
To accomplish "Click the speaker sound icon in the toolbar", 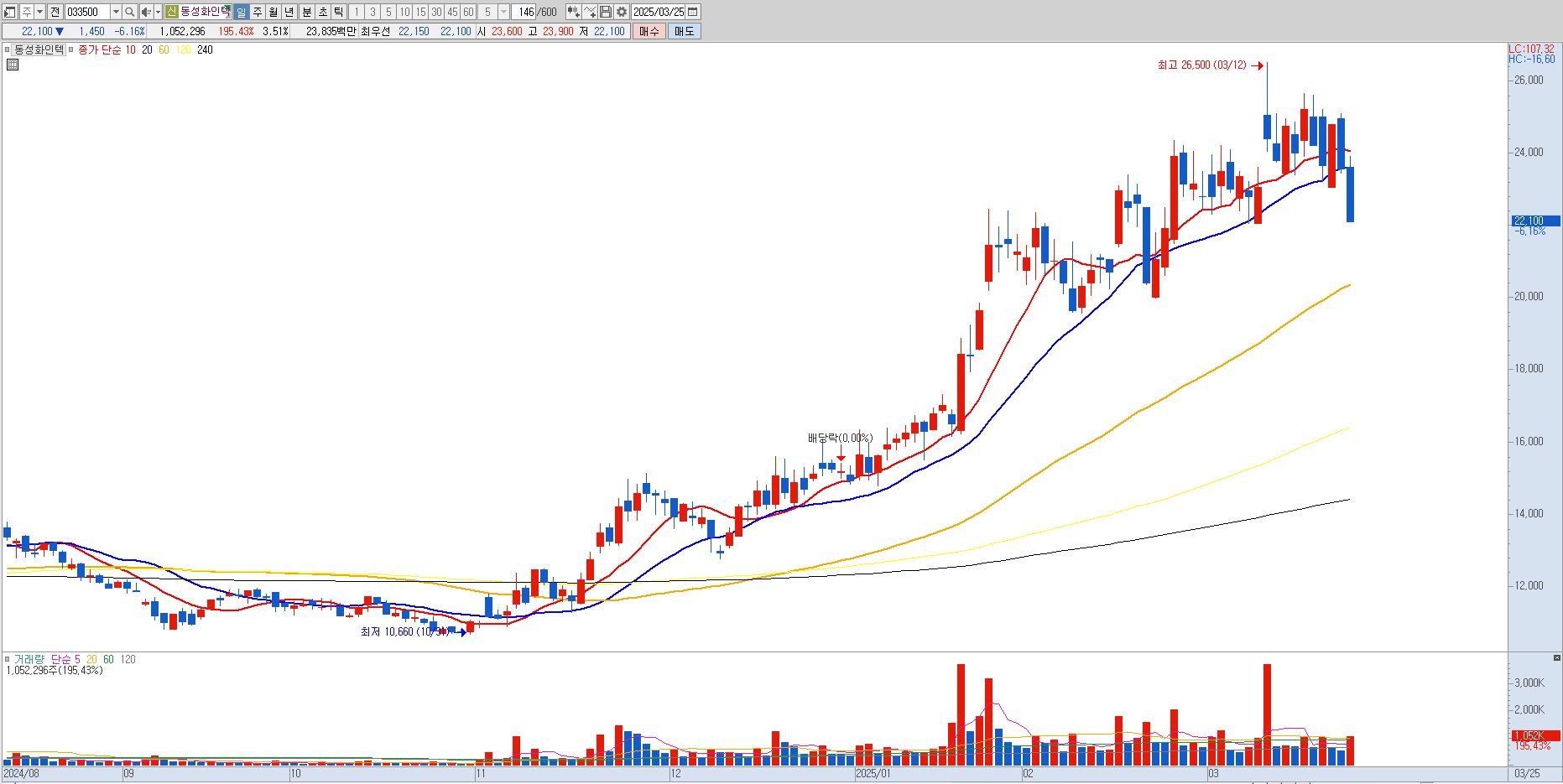I will pos(146,12).
